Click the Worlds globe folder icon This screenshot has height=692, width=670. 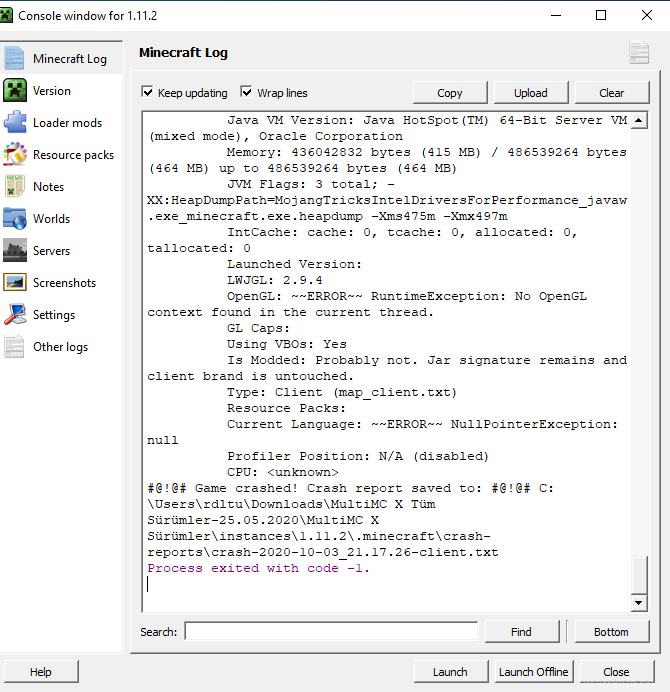click(x=15, y=218)
